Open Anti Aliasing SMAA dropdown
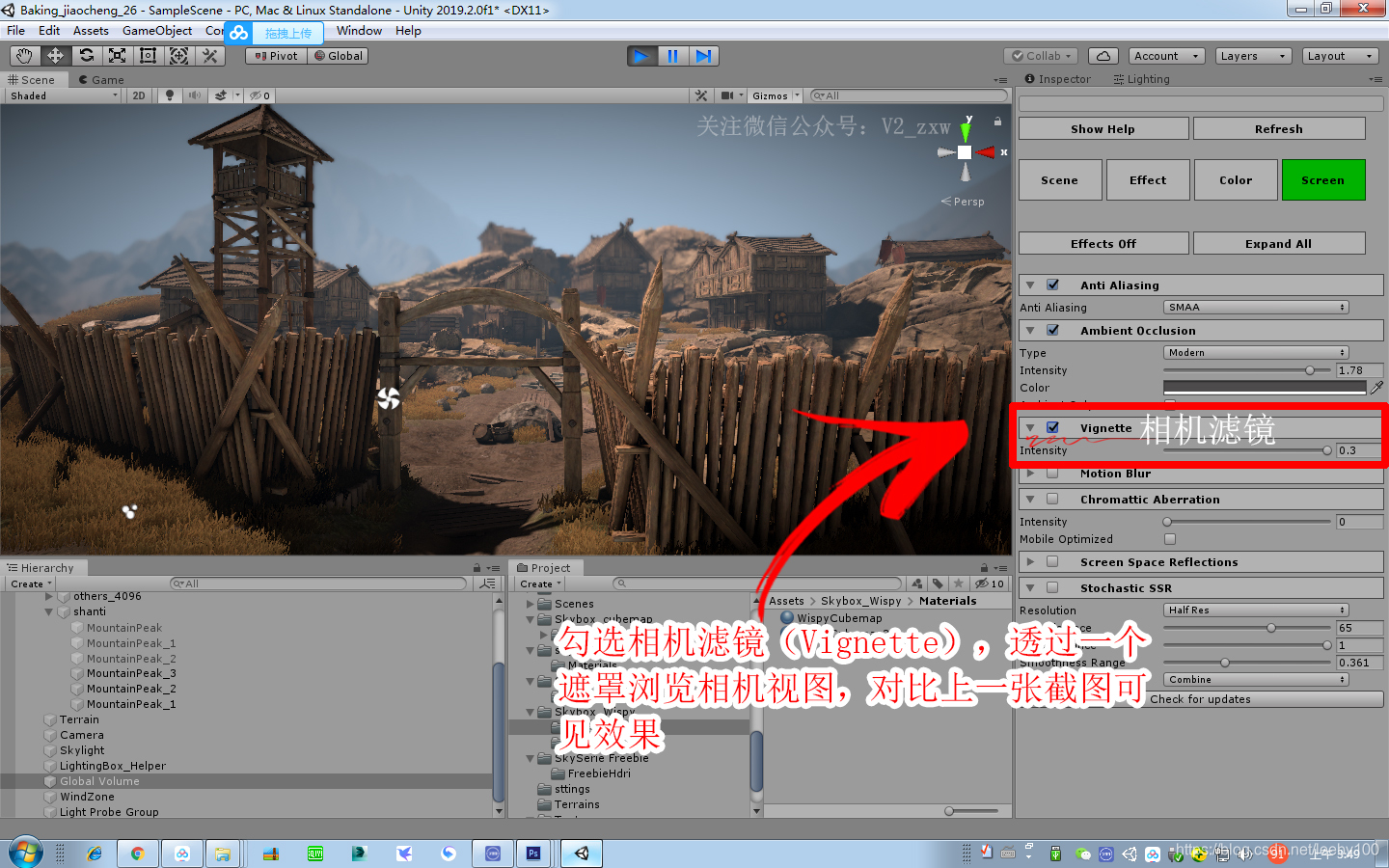 click(x=1256, y=308)
